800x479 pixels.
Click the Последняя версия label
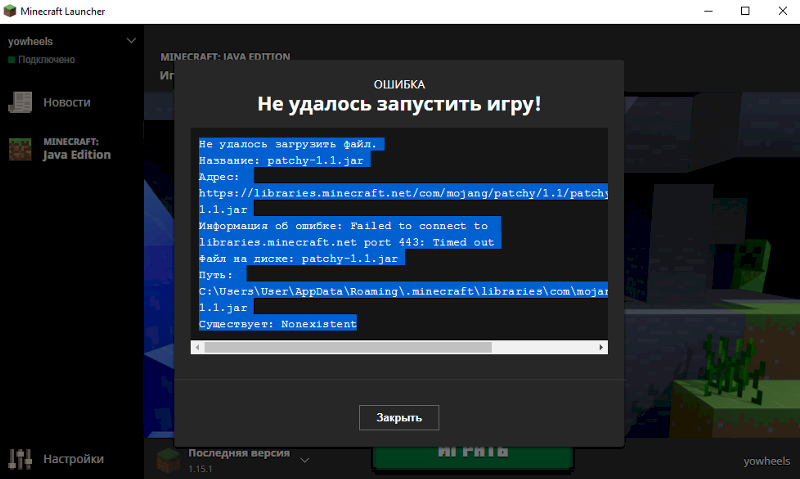tap(239, 453)
